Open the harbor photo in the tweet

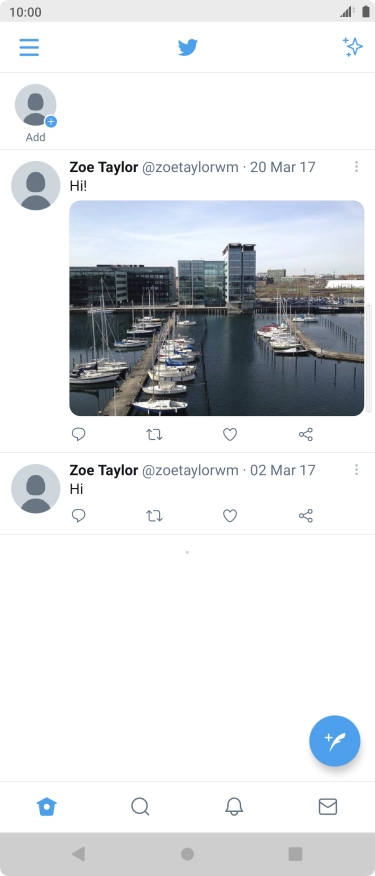(x=217, y=308)
